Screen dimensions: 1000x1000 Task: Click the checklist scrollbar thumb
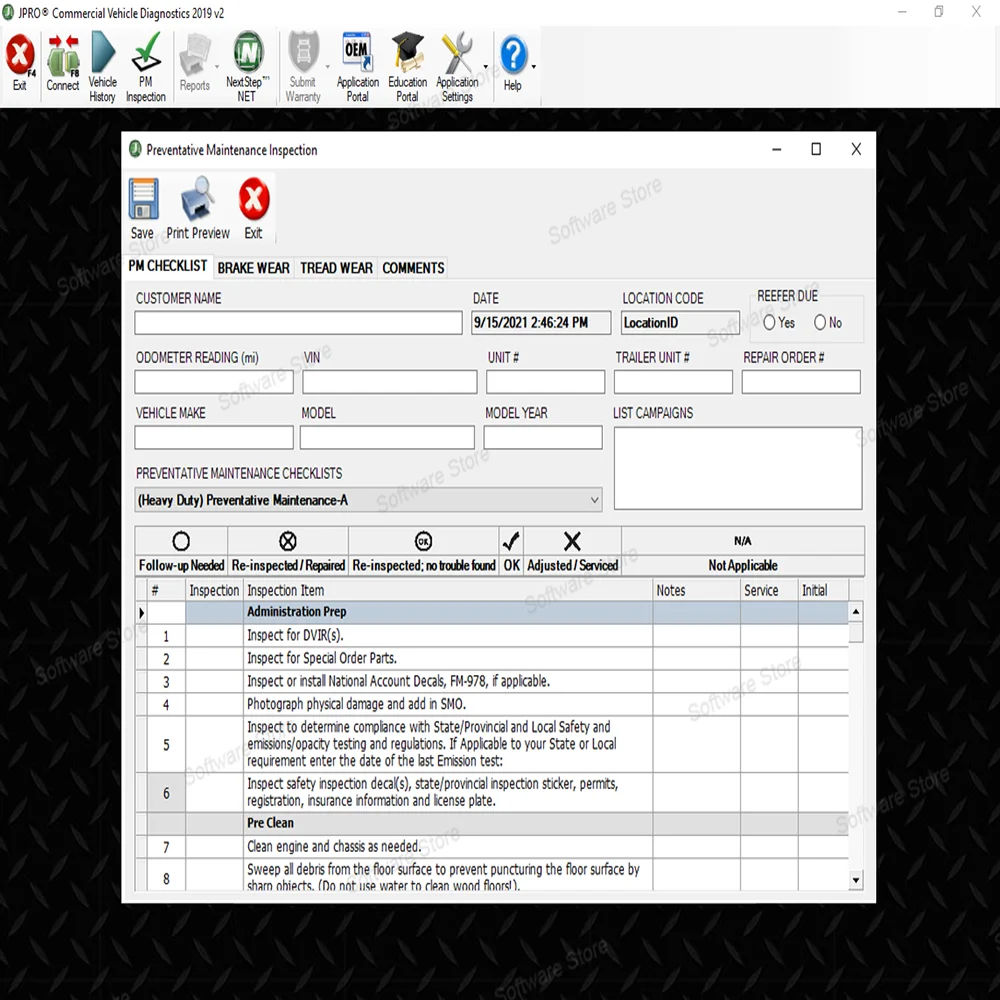tap(856, 633)
